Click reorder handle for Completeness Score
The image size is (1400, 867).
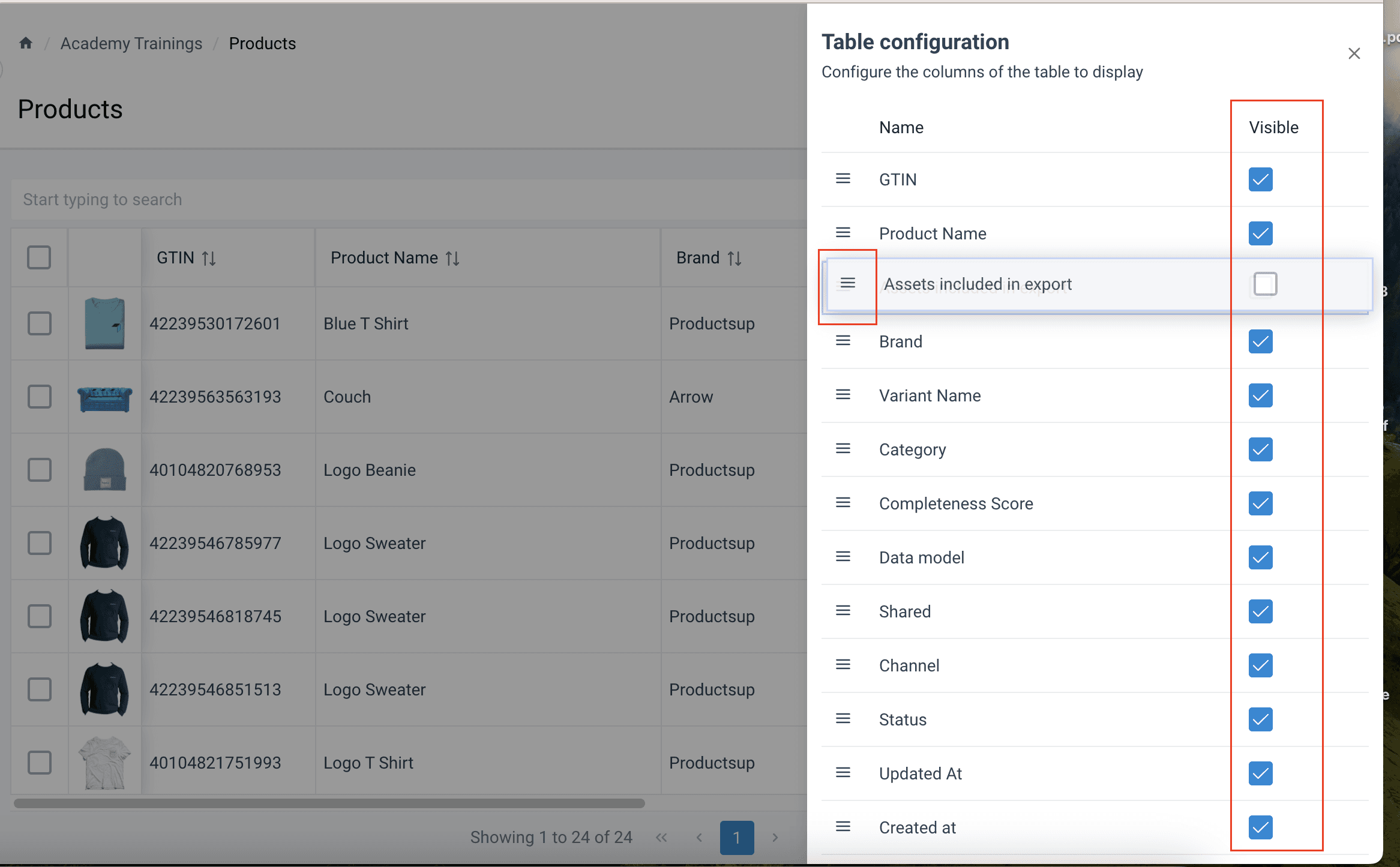click(x=843, y=503)
